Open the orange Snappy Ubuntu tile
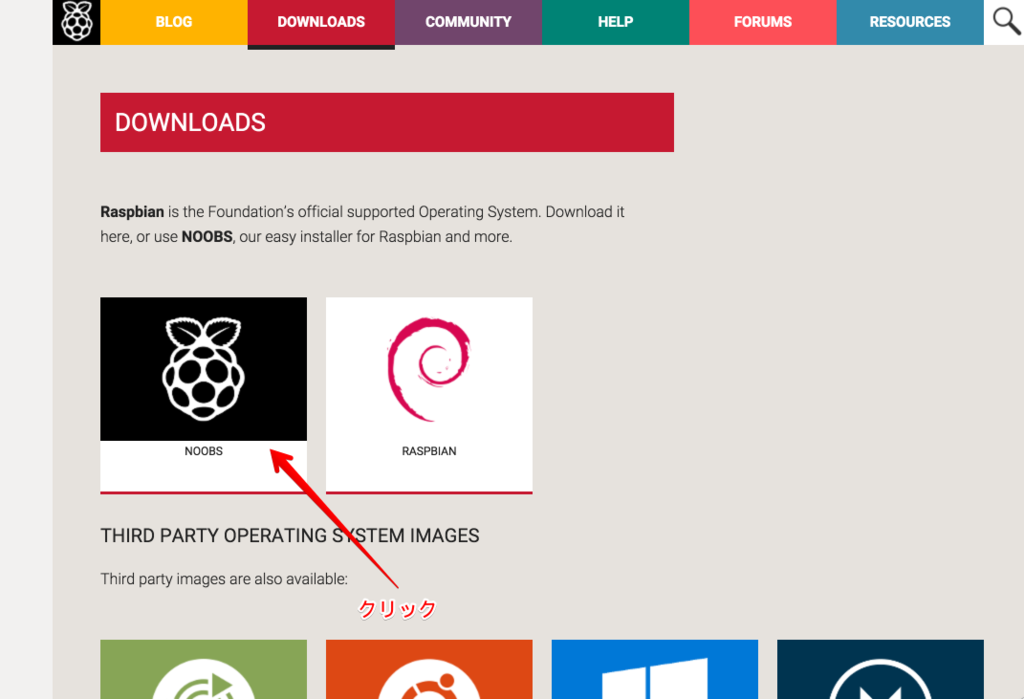This screenshot has width=1024, height=699. 429,670
